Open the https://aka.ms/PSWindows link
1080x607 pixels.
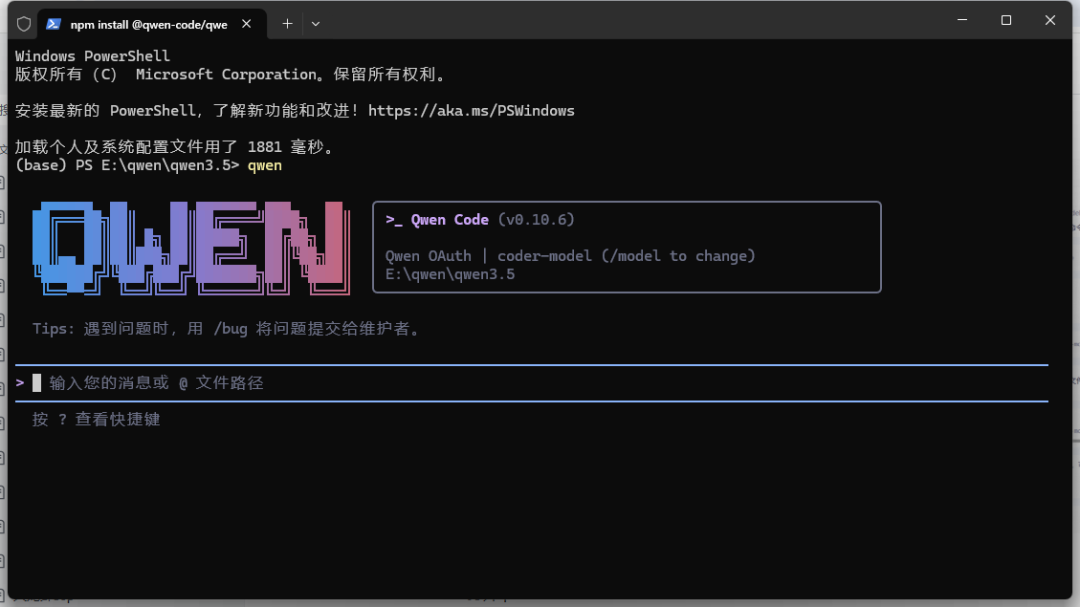click(x=471, y=111)
